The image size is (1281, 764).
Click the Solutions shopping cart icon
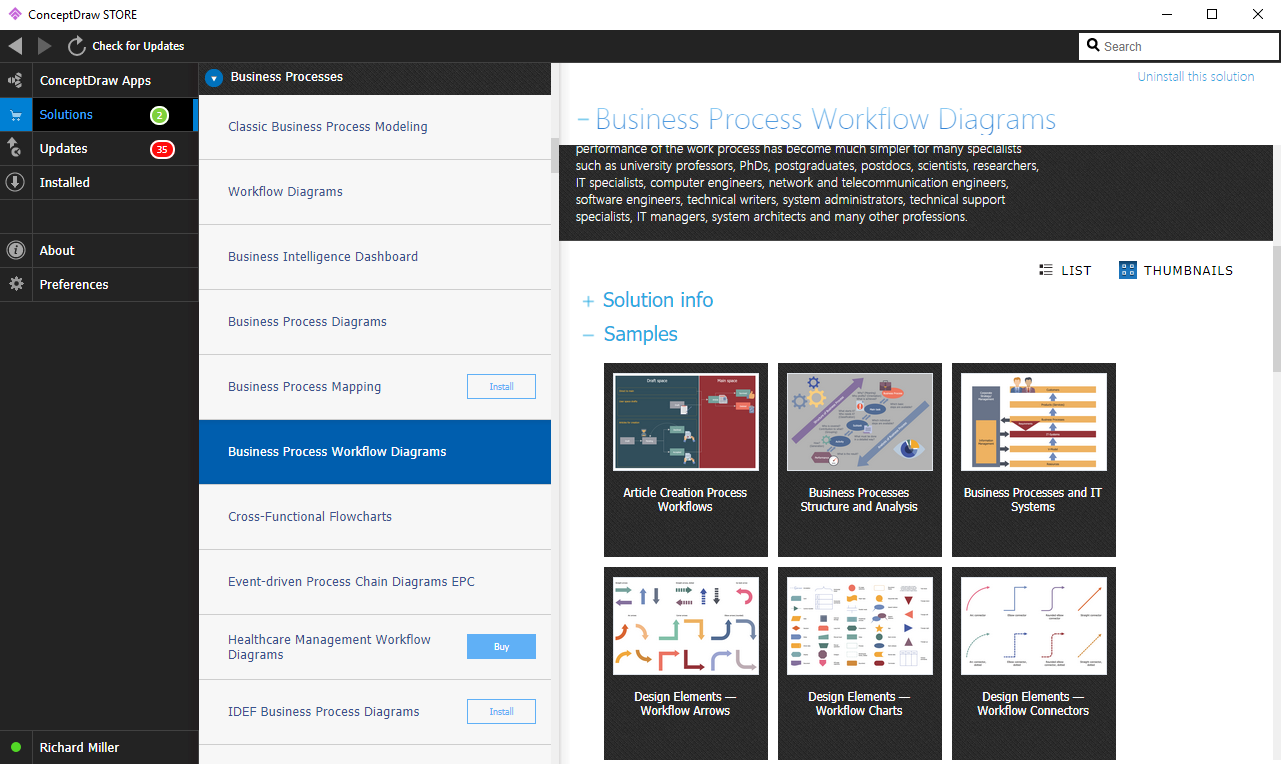[15, 115]
